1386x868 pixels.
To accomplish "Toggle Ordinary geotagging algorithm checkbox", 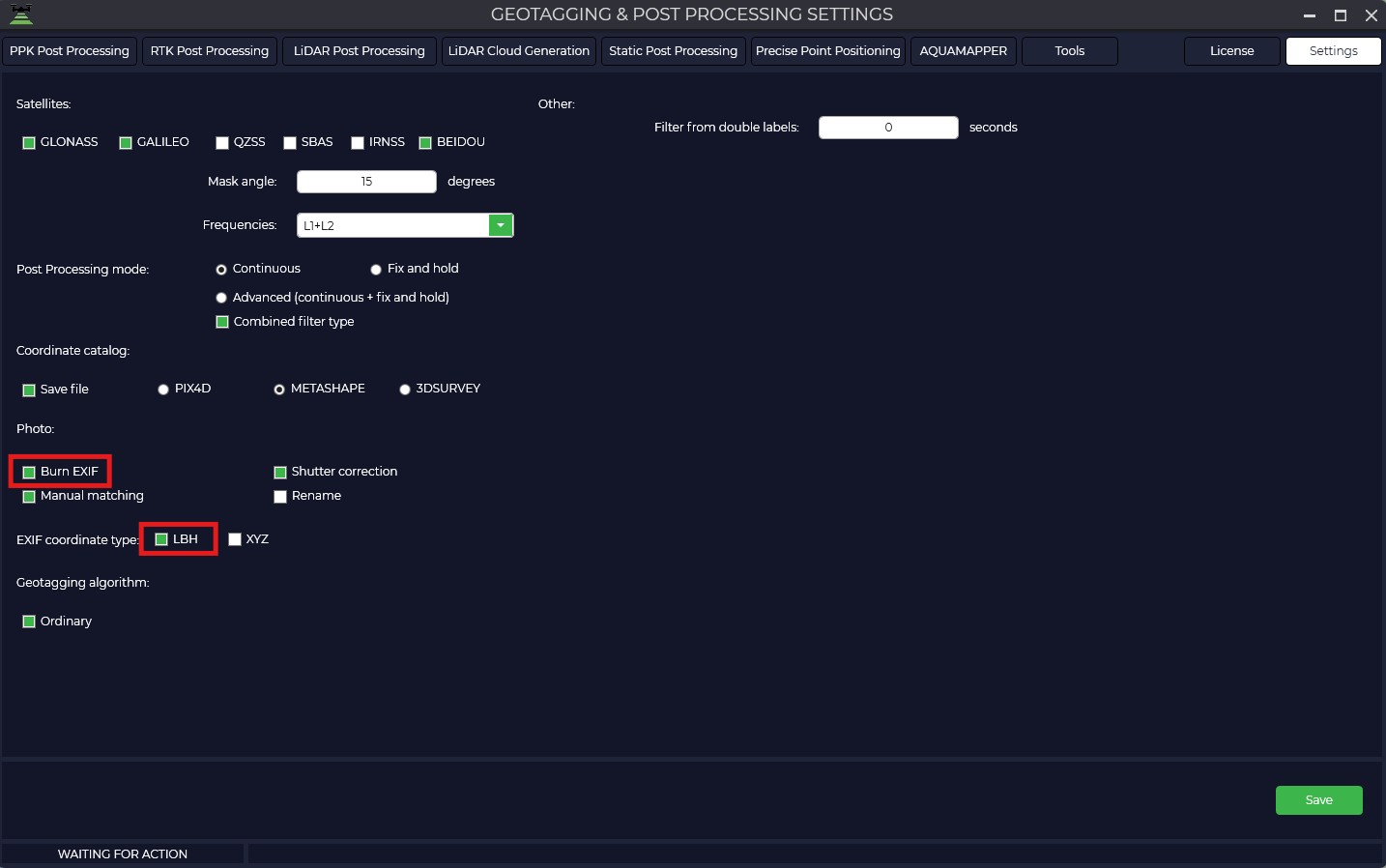I will click(29, 622).
